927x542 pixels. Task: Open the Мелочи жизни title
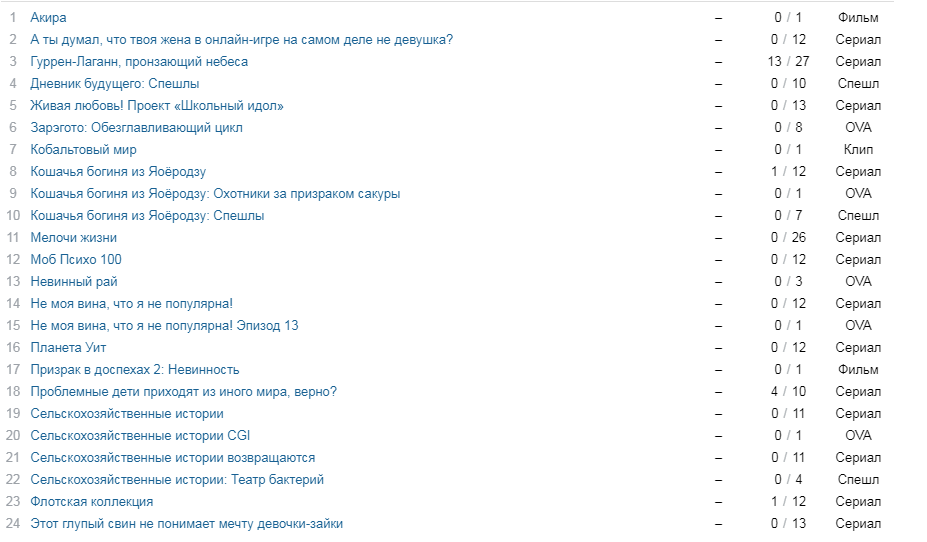click(x=74, y=238)
